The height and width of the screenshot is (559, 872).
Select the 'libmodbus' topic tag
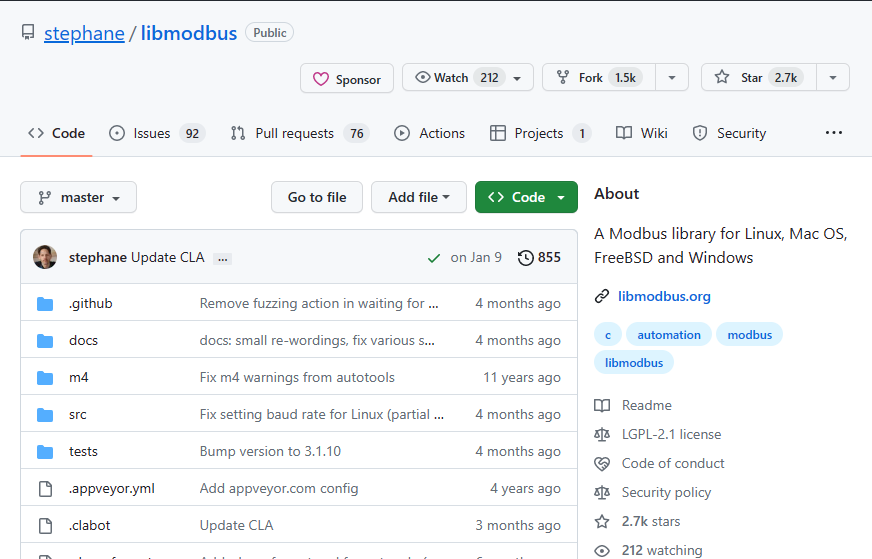pyautogui.click(x=633, y=363)
